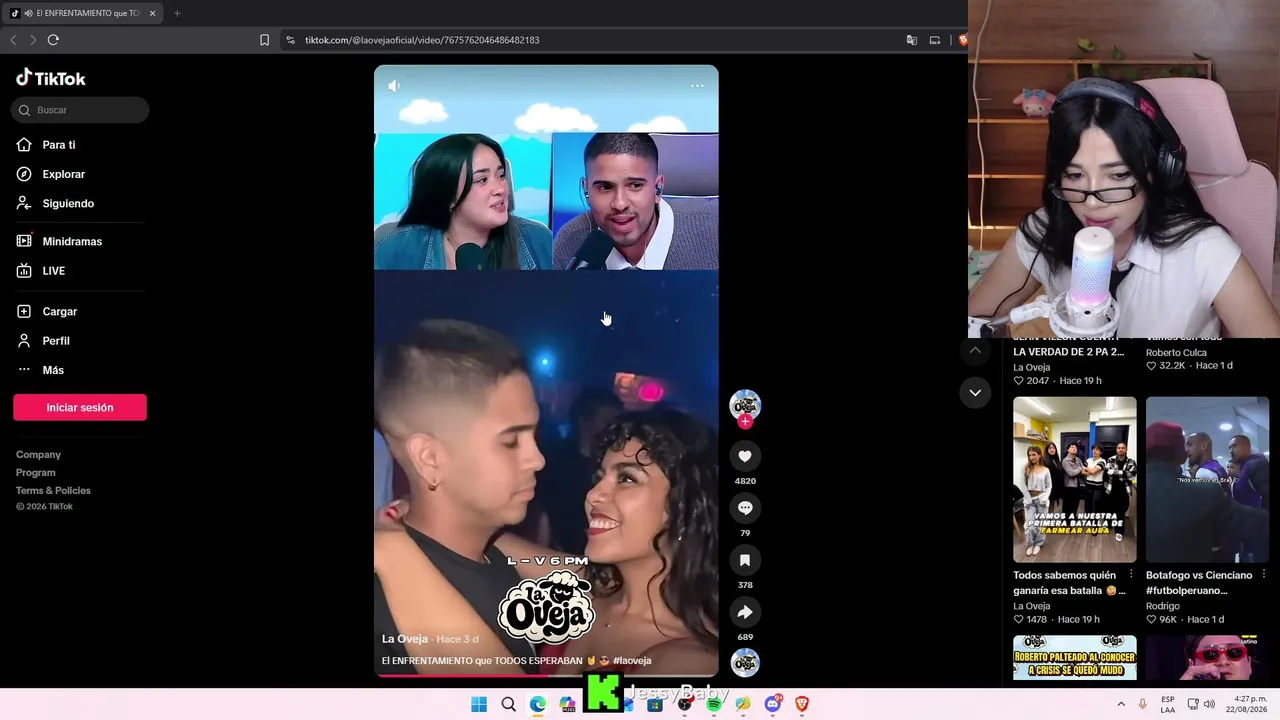This screenshot has width=1280, height=720.
Task: Click the translate page icon in the toolbar
Action: click(x=912, y=40)
